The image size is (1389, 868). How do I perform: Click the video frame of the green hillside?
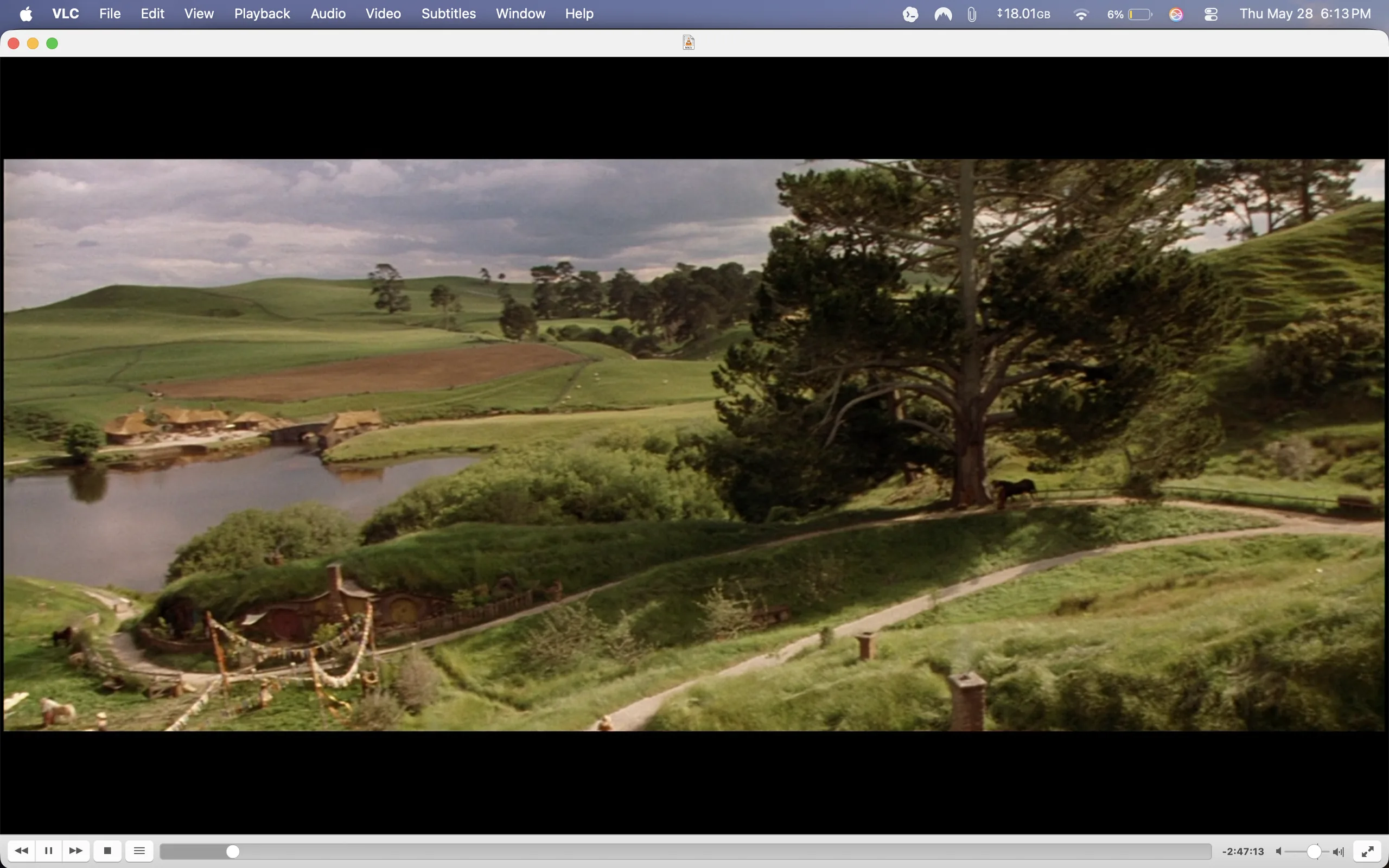(694, 445)
